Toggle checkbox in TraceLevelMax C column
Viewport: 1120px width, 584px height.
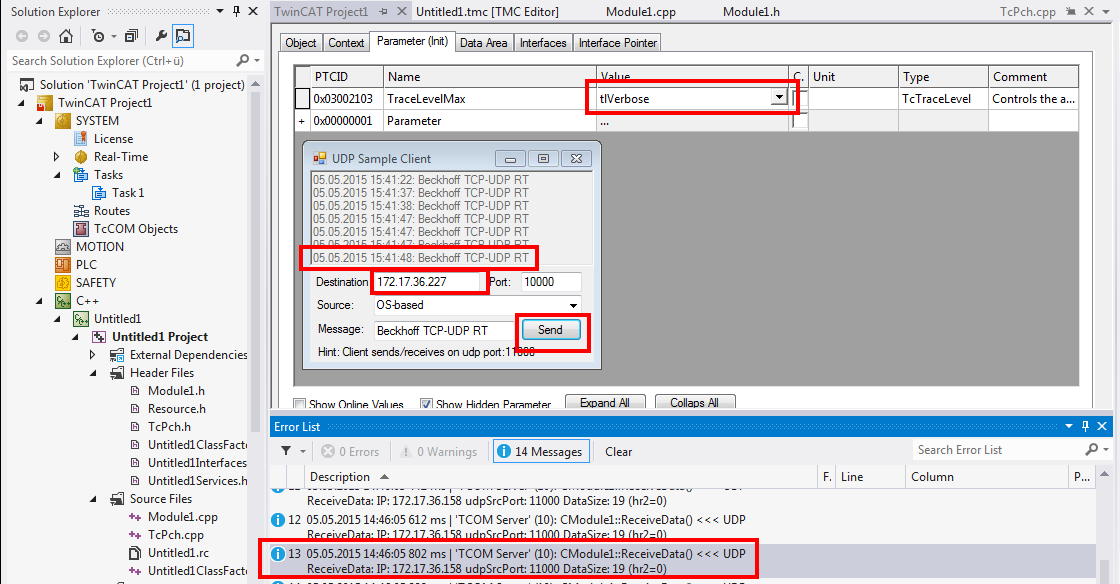(801, 99)
